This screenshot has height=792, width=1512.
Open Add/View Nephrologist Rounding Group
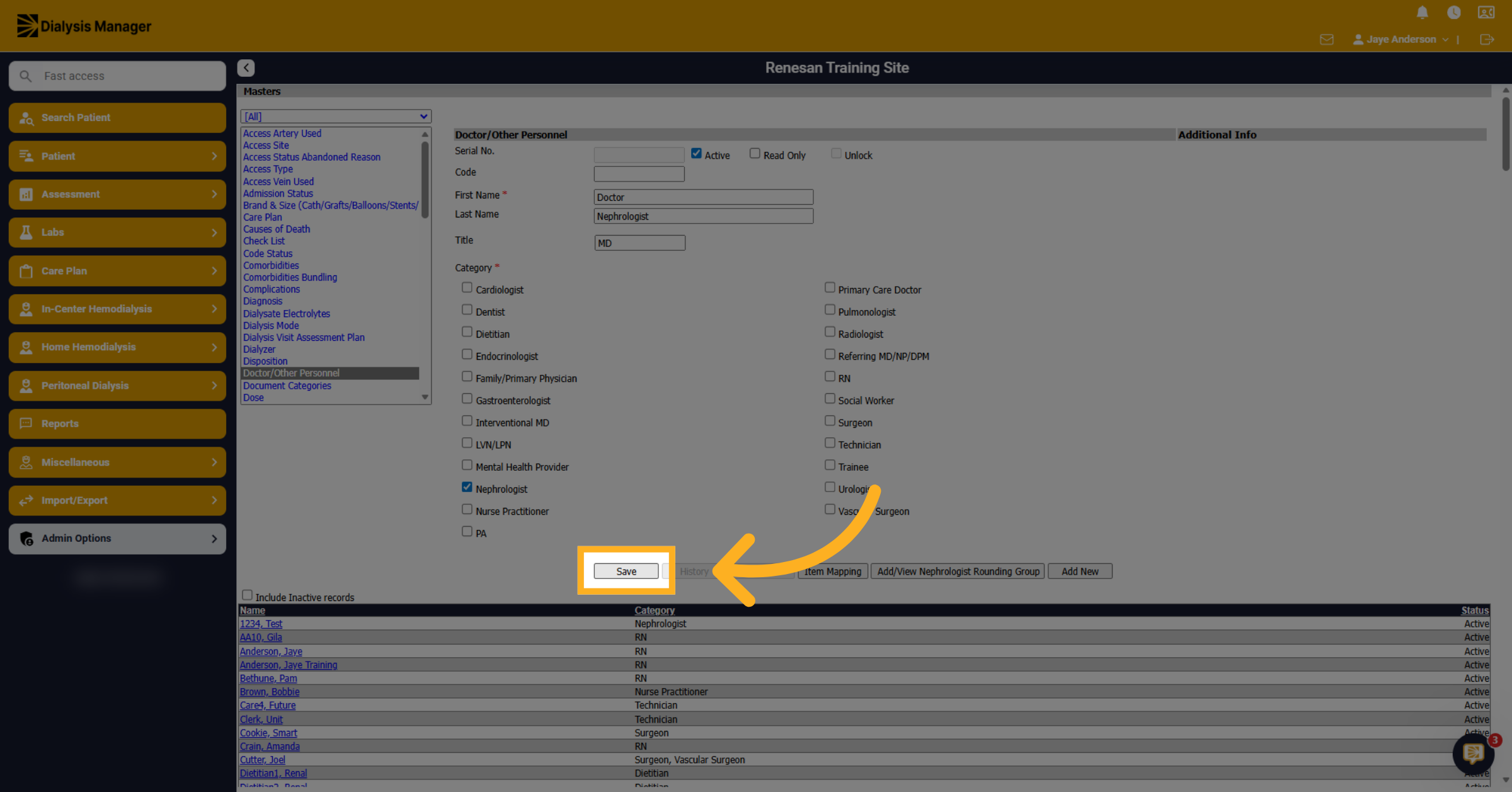958,571
